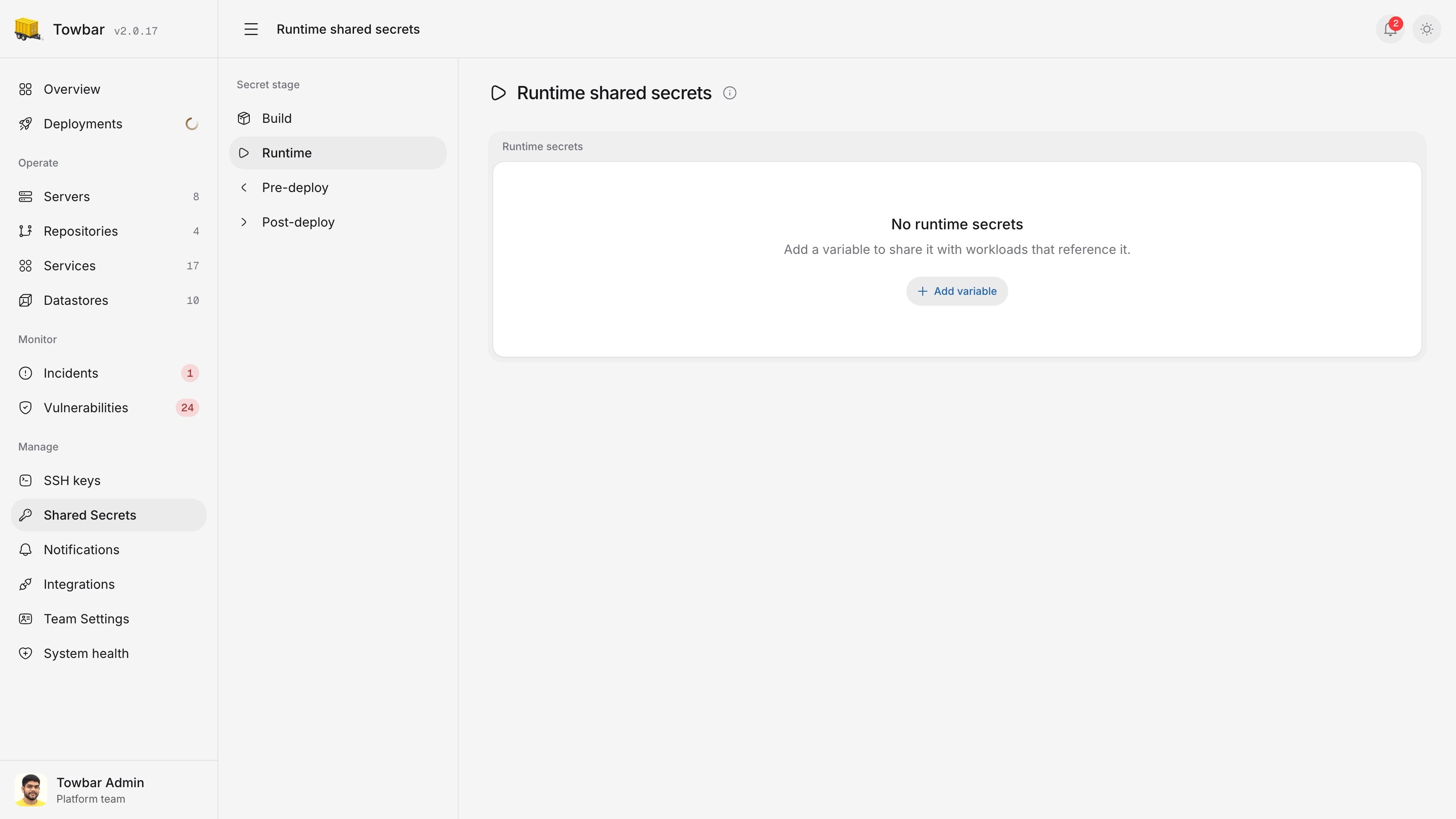1456x819 pixels.
Task: Switch theme using the sun icon
Action: point(1426,29)
